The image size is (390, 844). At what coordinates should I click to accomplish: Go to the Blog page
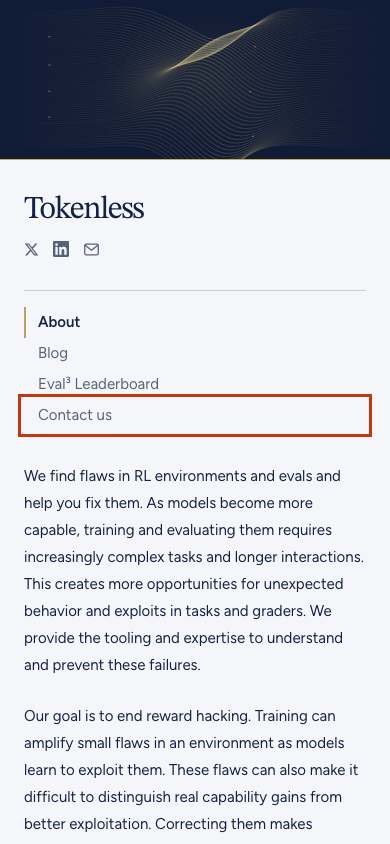(x=53, y=353)
